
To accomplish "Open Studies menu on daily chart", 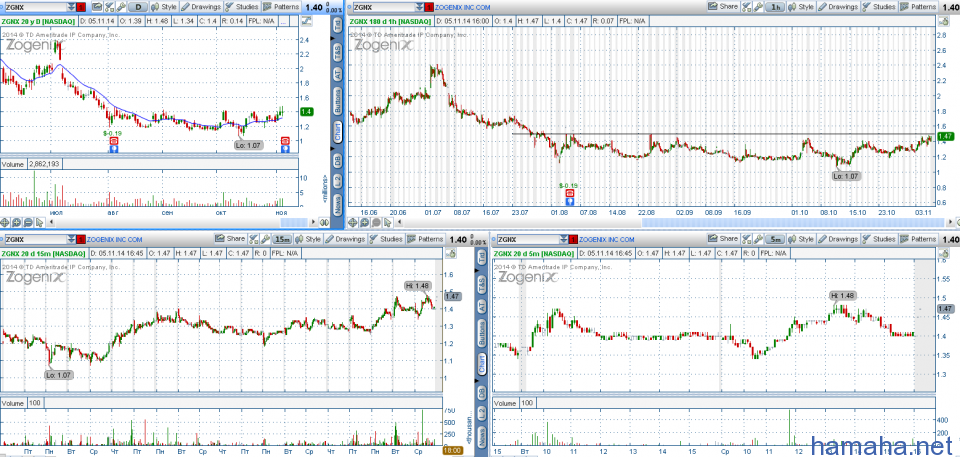I will tap(242, 7).
